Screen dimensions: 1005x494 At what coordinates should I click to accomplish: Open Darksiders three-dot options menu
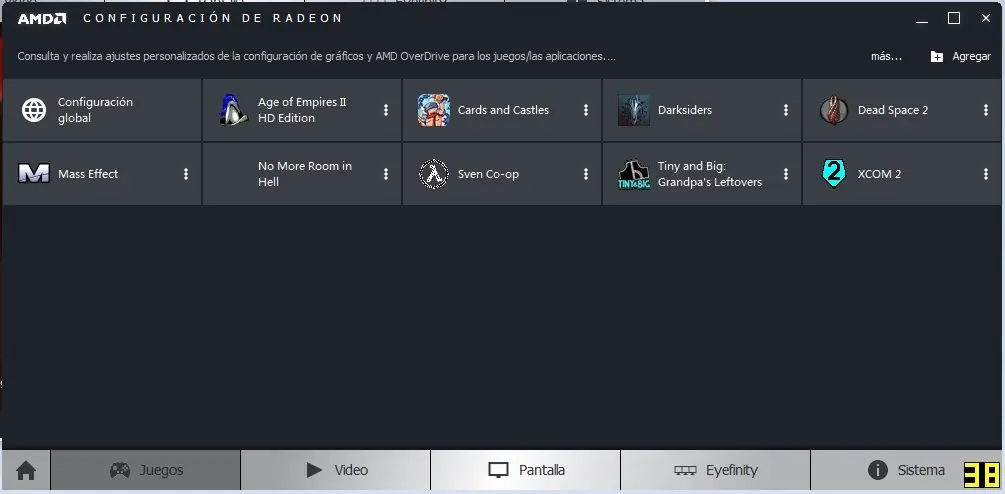pyautogui.click(x=786, y=110)
